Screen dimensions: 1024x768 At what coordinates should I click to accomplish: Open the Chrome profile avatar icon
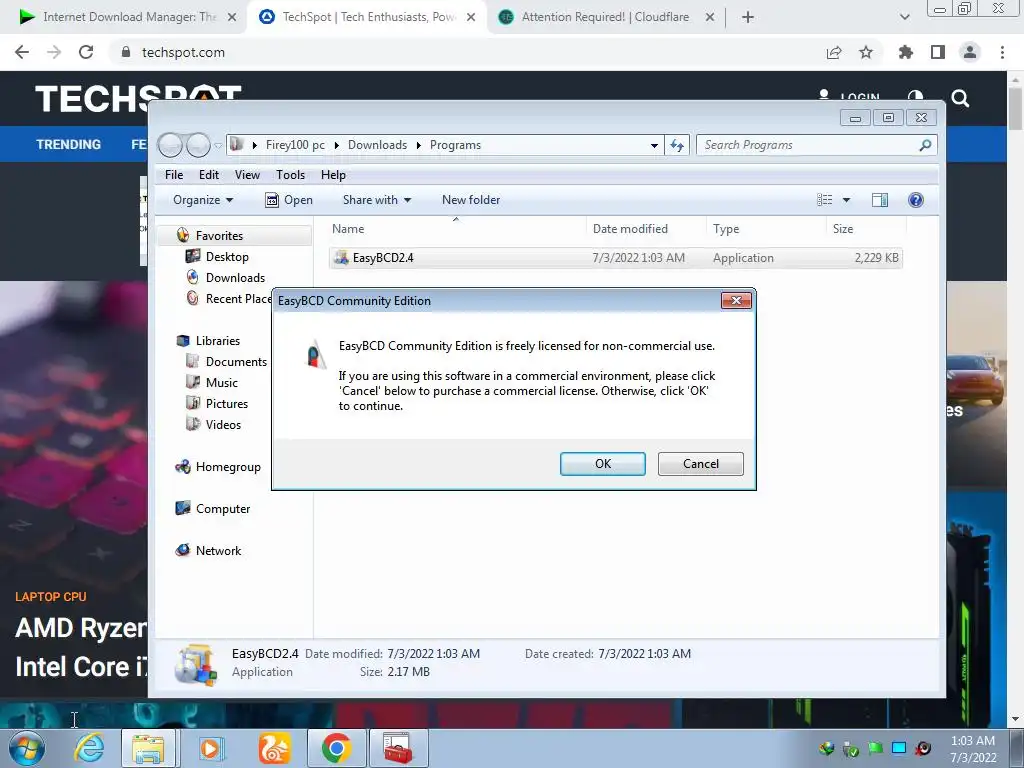[x=970, y=52]
